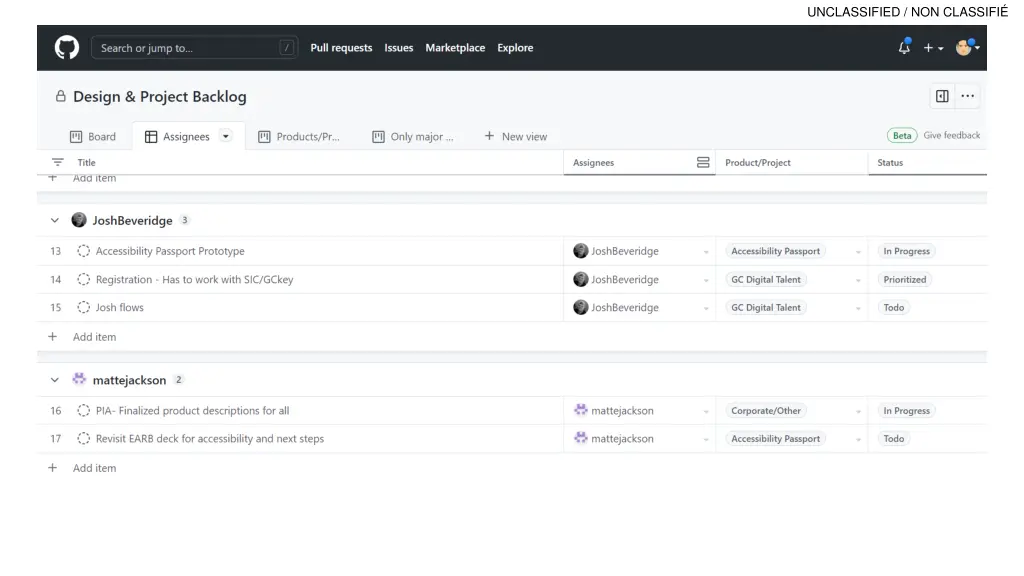Open assignee dropdown for Accessibility Passport Prototype row
Screen dimensions: 1024x576
coord(706,252)
